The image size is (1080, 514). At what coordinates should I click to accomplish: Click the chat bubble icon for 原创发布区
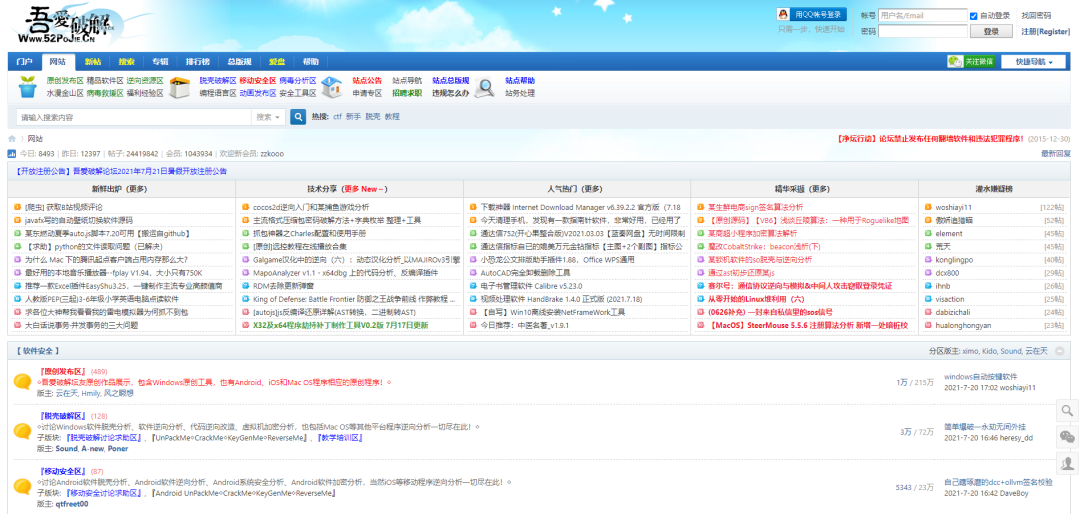tap(22, 381)
